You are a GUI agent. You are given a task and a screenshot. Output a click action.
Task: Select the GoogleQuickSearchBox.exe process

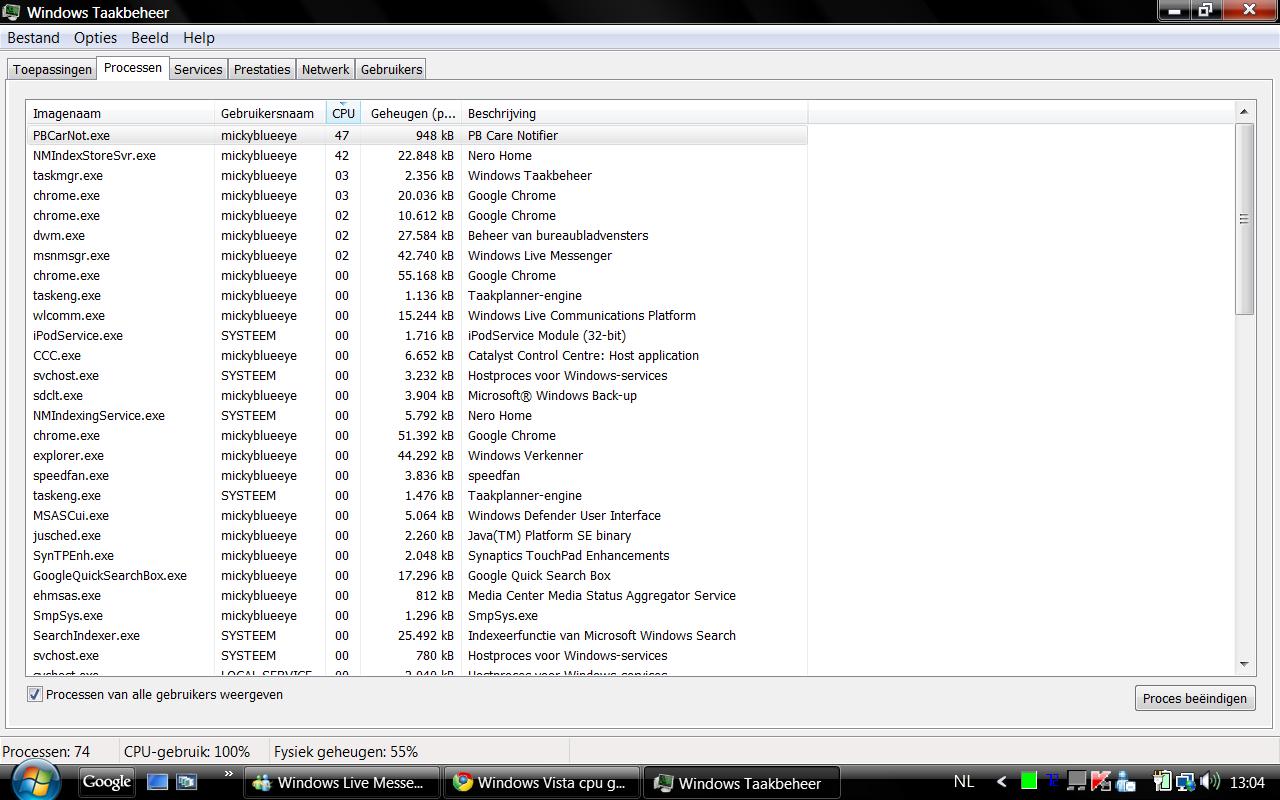coord(417,575)
